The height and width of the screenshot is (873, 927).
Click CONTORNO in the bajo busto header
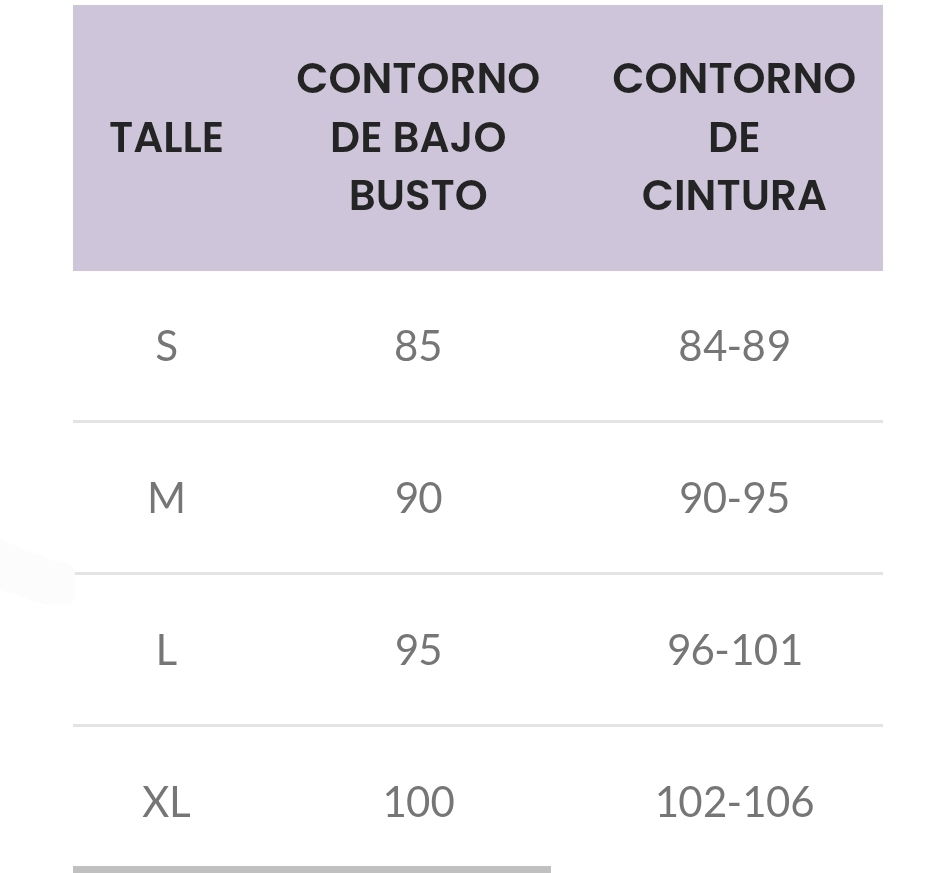(418, 79)
